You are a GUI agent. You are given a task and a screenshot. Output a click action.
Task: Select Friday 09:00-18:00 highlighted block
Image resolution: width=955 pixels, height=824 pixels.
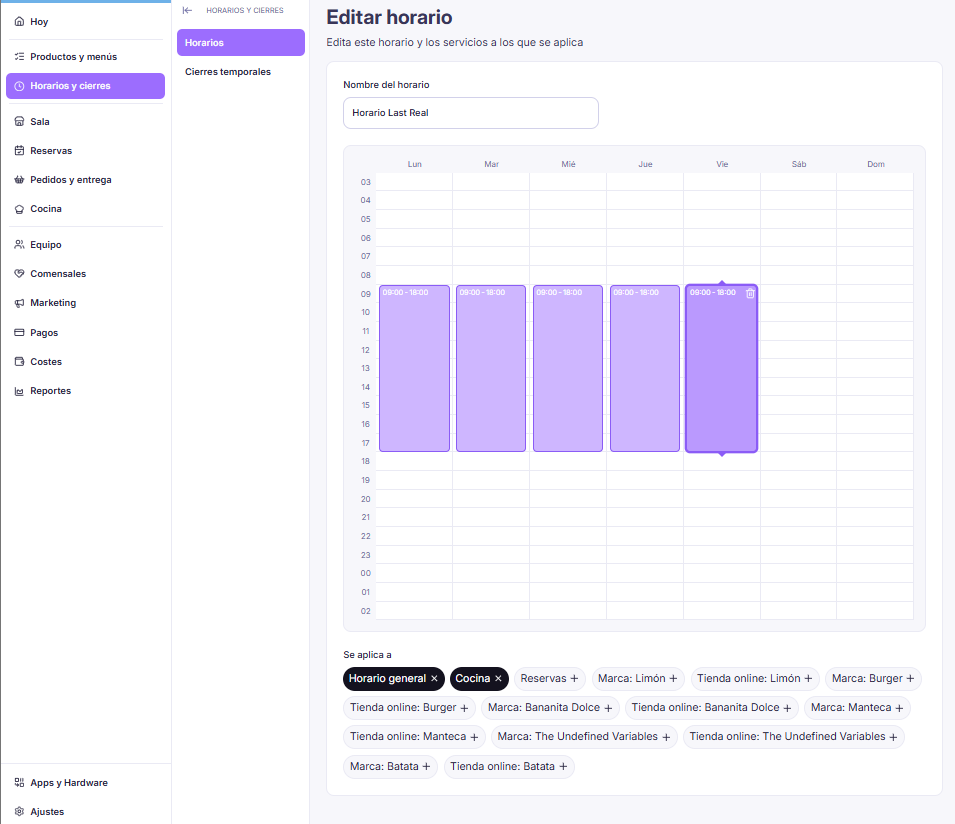click(x=722, y=368)
